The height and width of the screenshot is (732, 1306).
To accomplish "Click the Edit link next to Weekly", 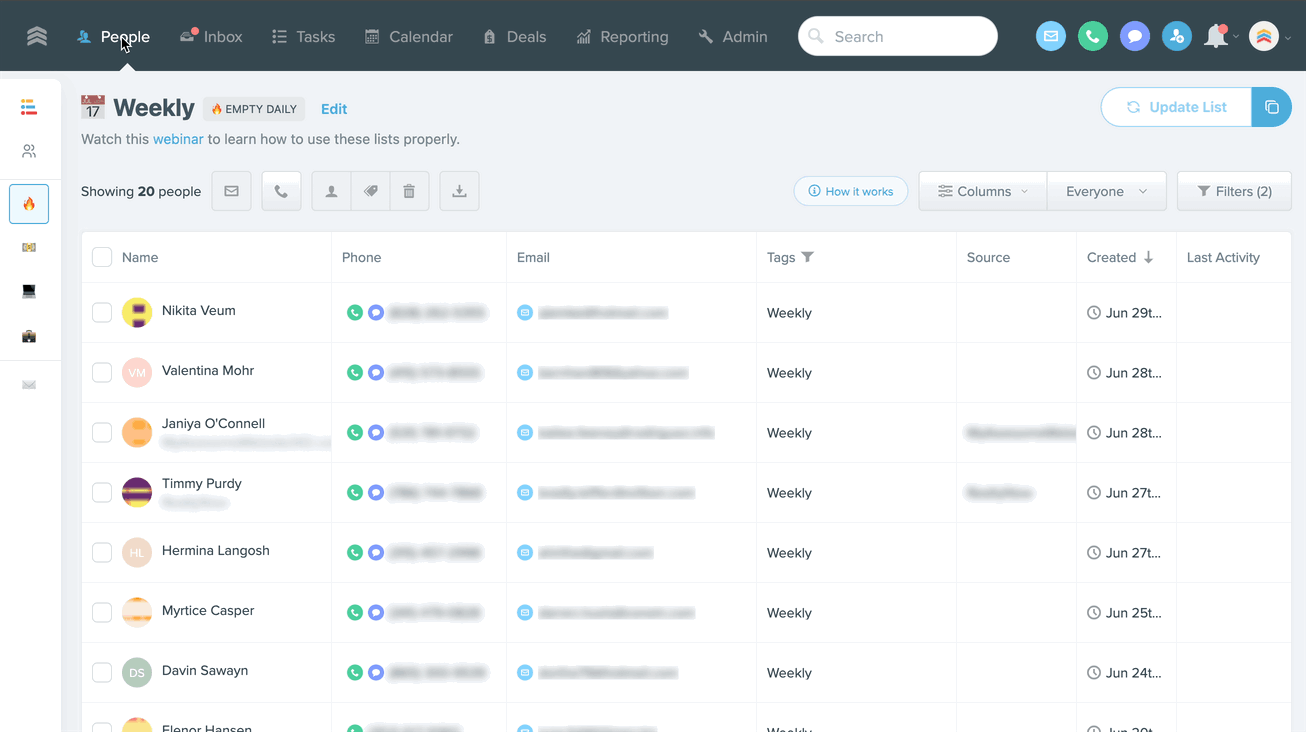I will tap(334, 109).
